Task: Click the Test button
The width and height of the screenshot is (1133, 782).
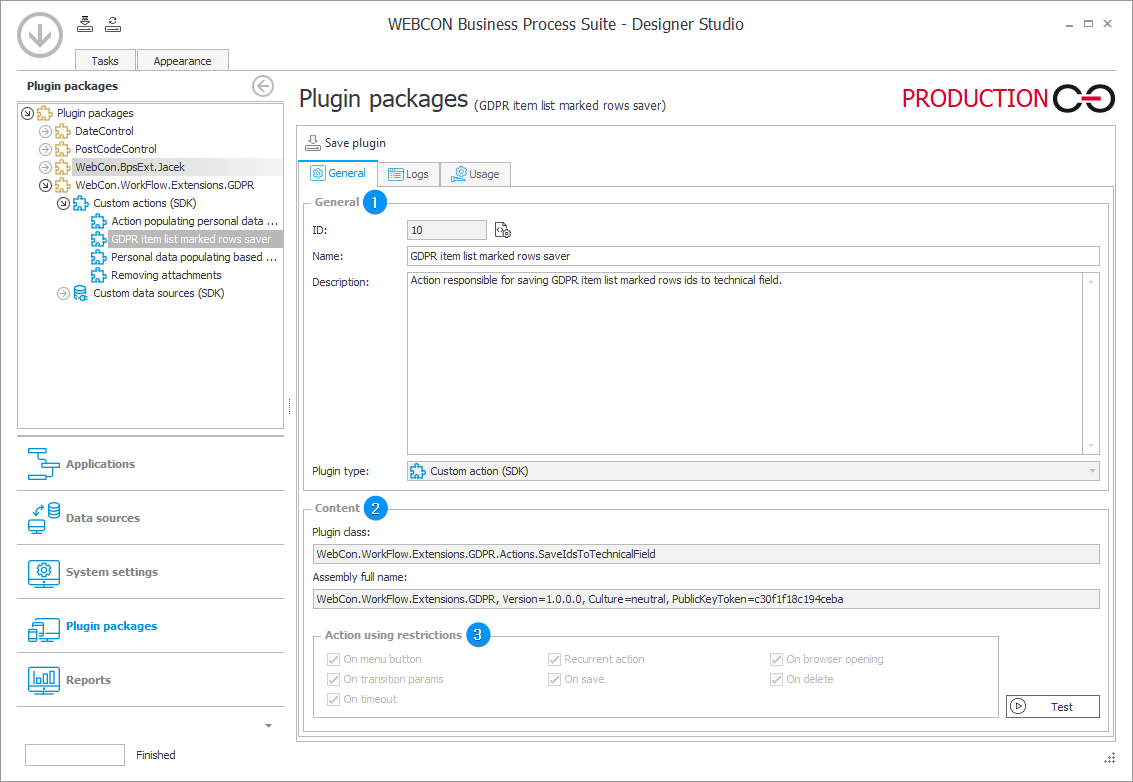Action: [1053, 707]
